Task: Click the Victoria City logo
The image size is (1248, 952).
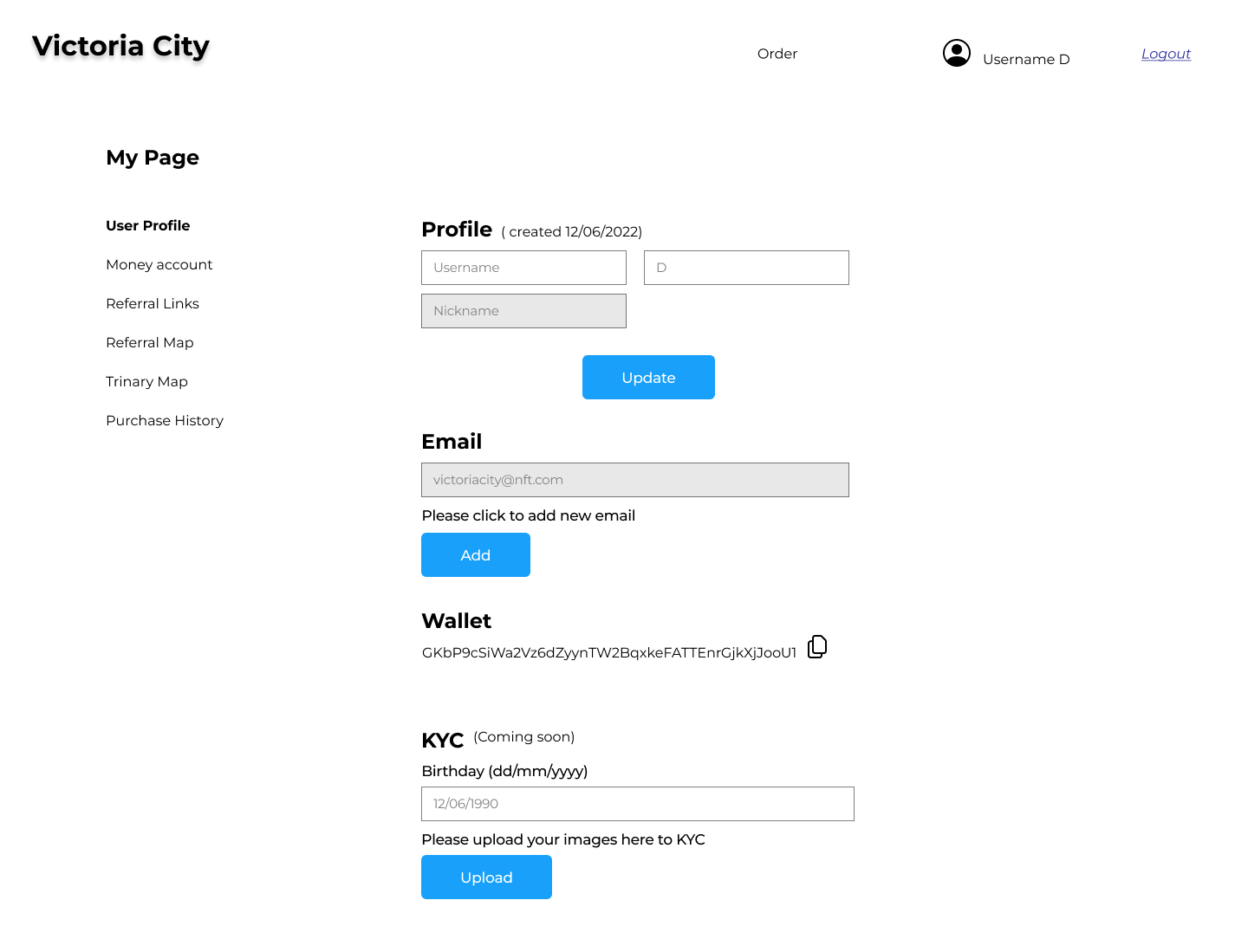Action: (x=120, y=46)
